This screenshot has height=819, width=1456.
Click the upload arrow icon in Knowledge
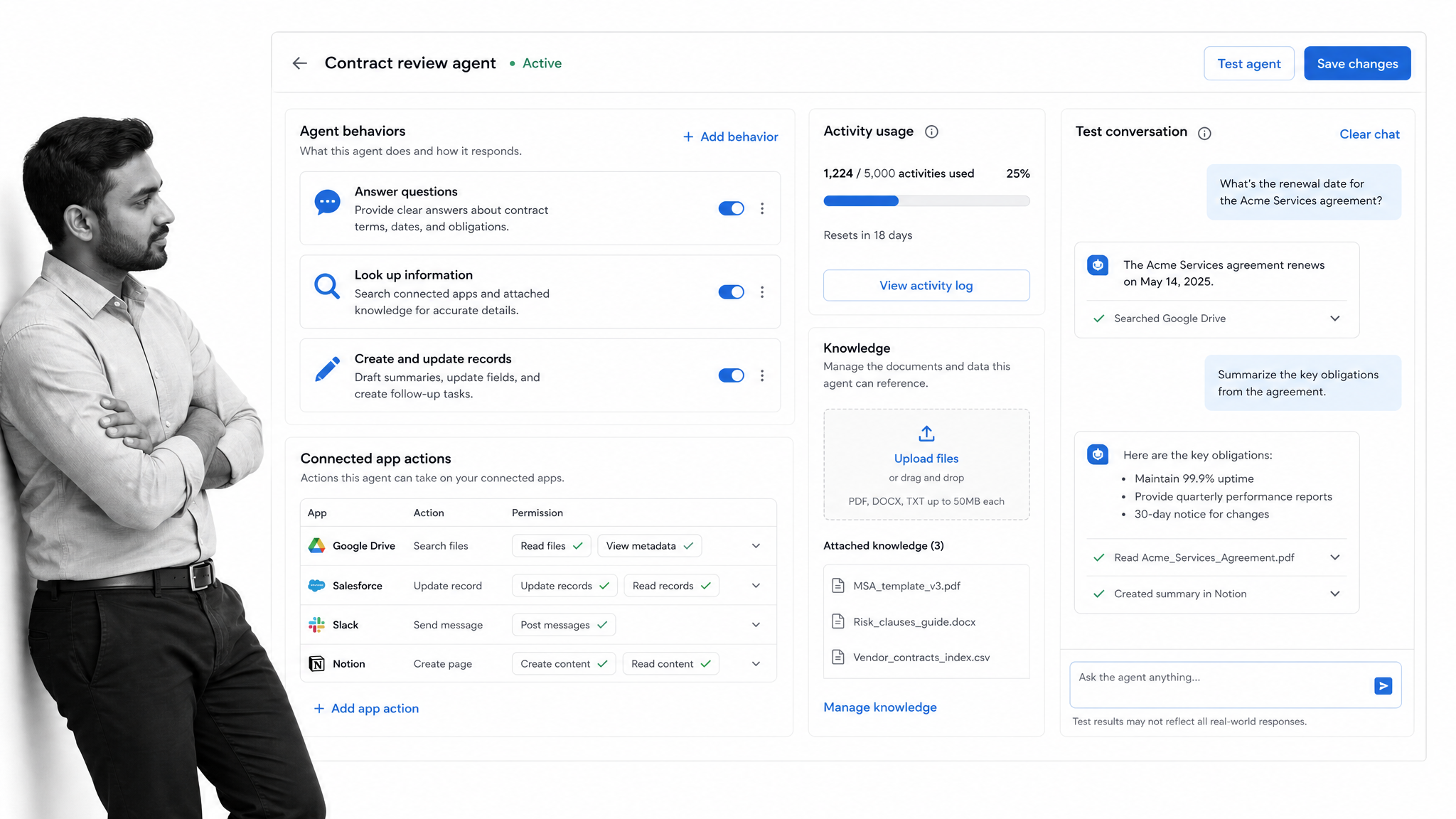coord(926,434)
